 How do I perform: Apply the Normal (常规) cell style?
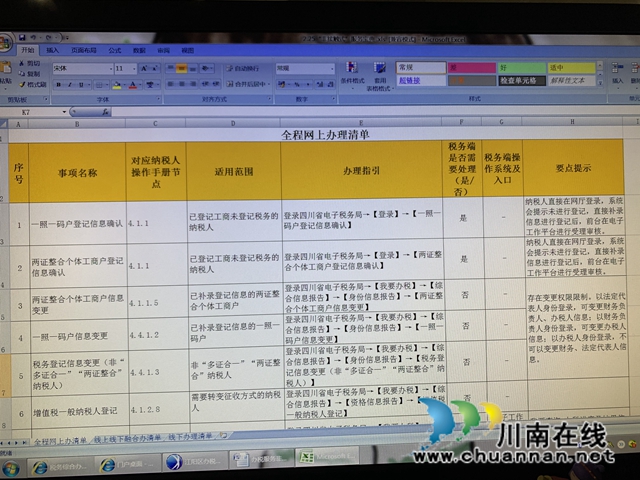tap(420, 67)
